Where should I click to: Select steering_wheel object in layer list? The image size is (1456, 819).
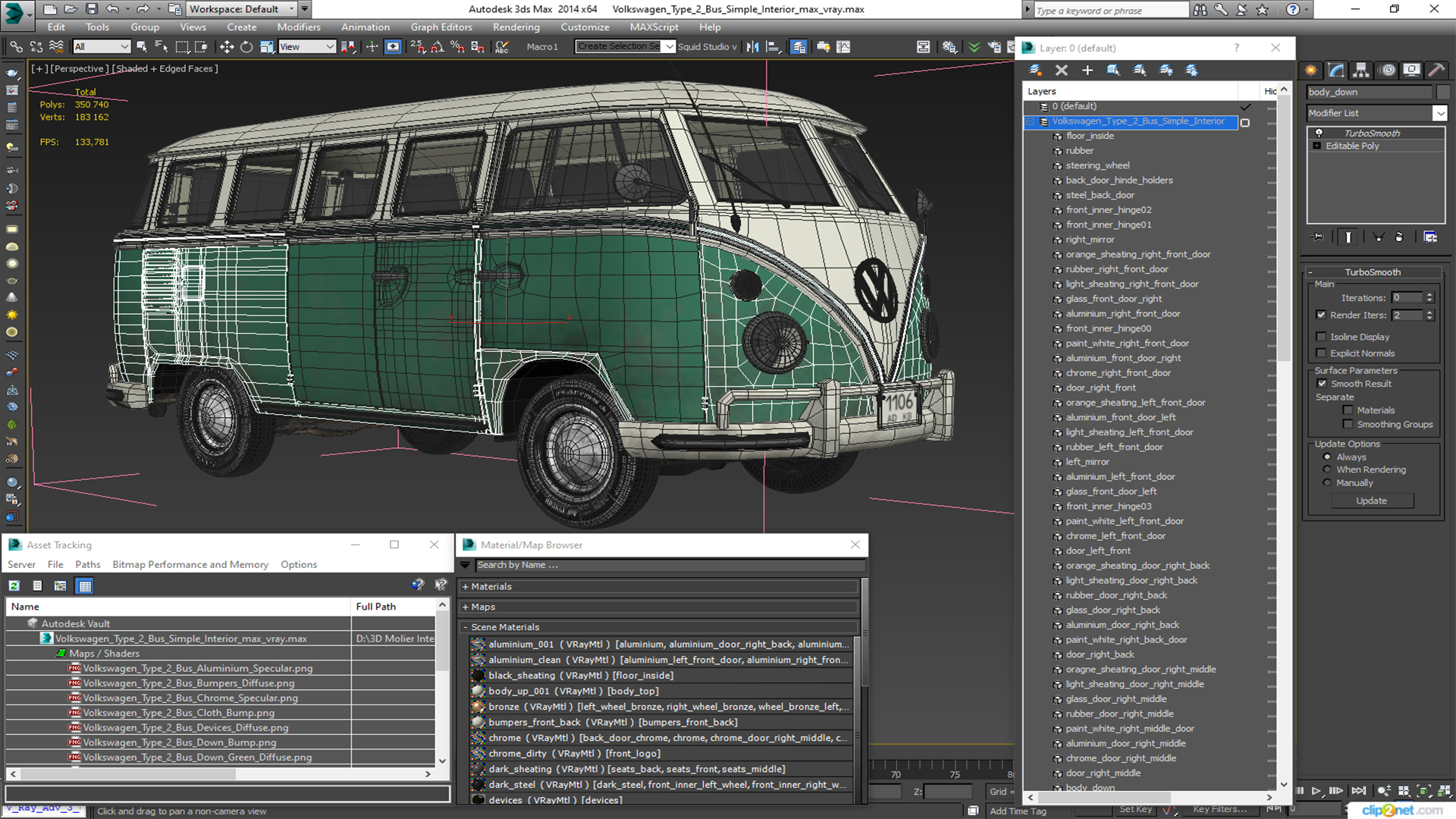1097,165
